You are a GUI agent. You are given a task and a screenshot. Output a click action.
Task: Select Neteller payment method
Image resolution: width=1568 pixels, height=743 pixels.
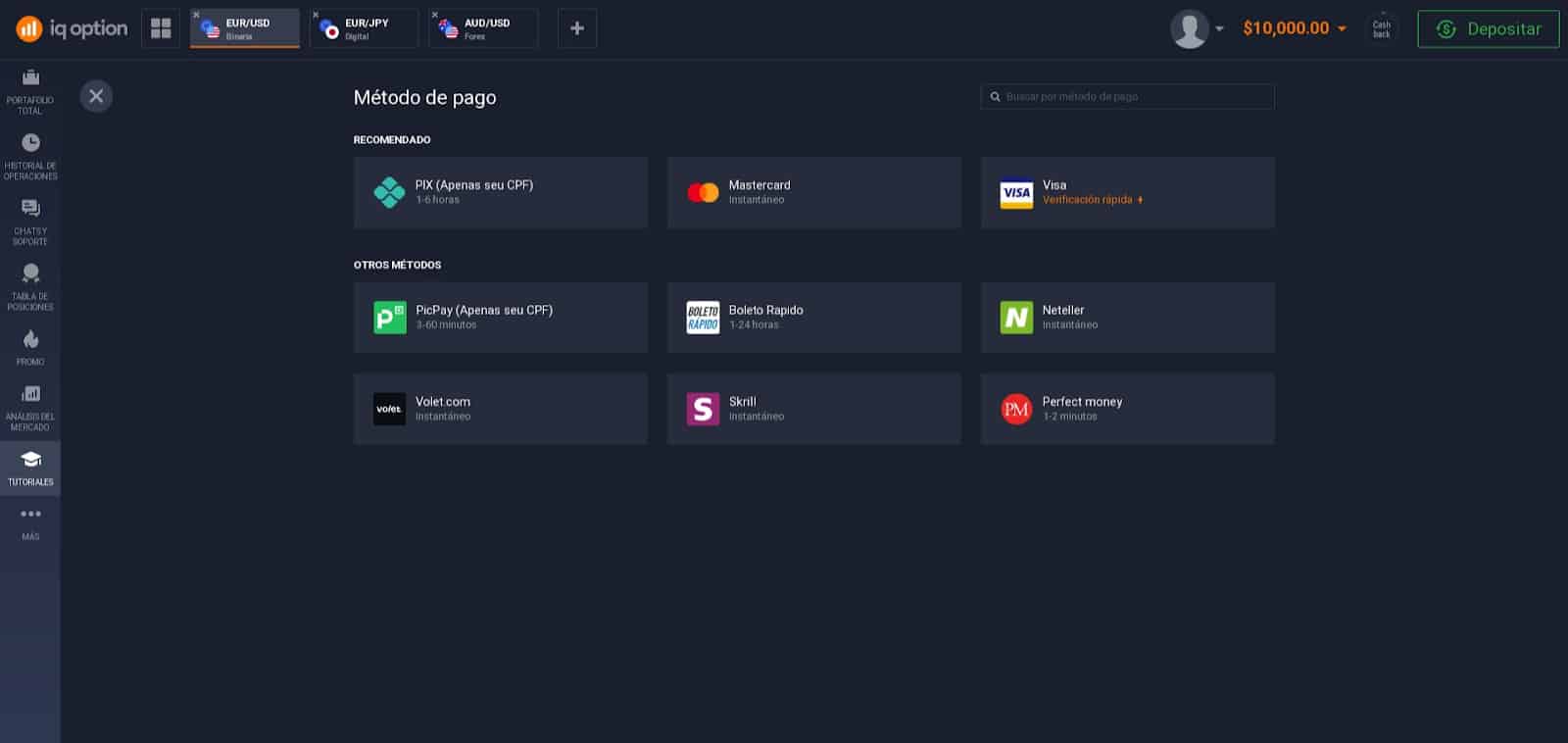[x=1128, y=318]
